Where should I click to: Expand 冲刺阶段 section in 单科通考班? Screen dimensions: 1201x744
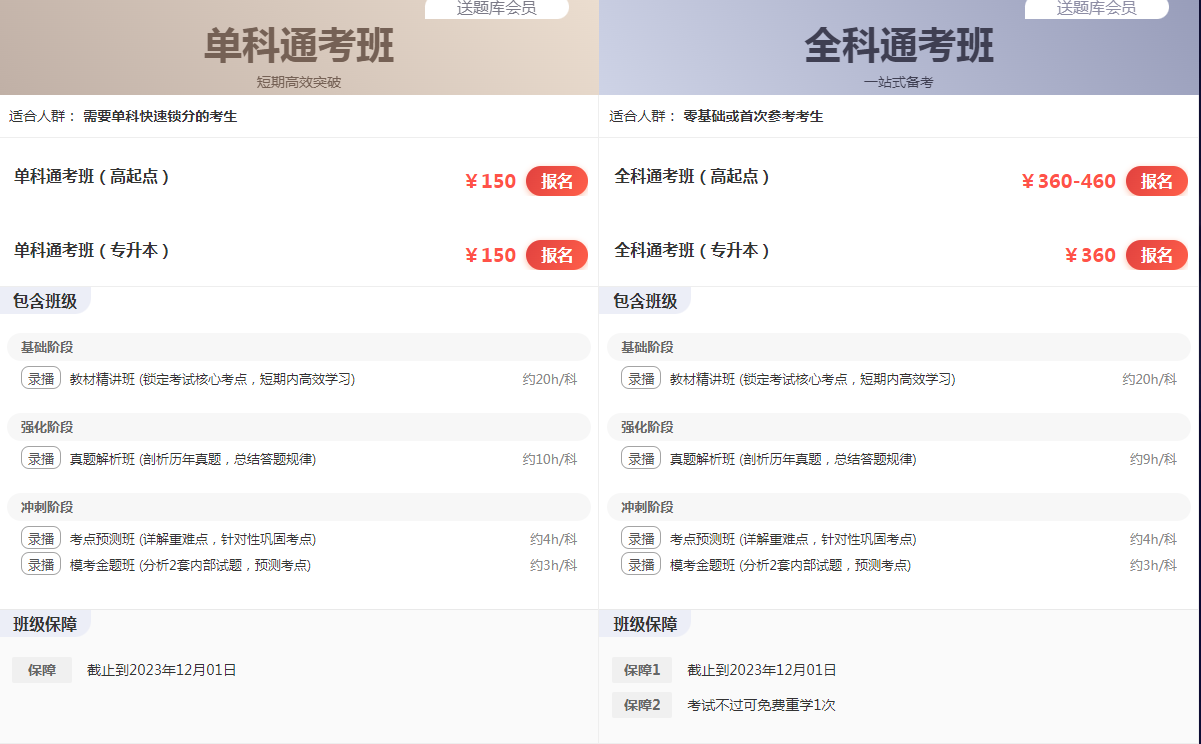click(47, 507)
